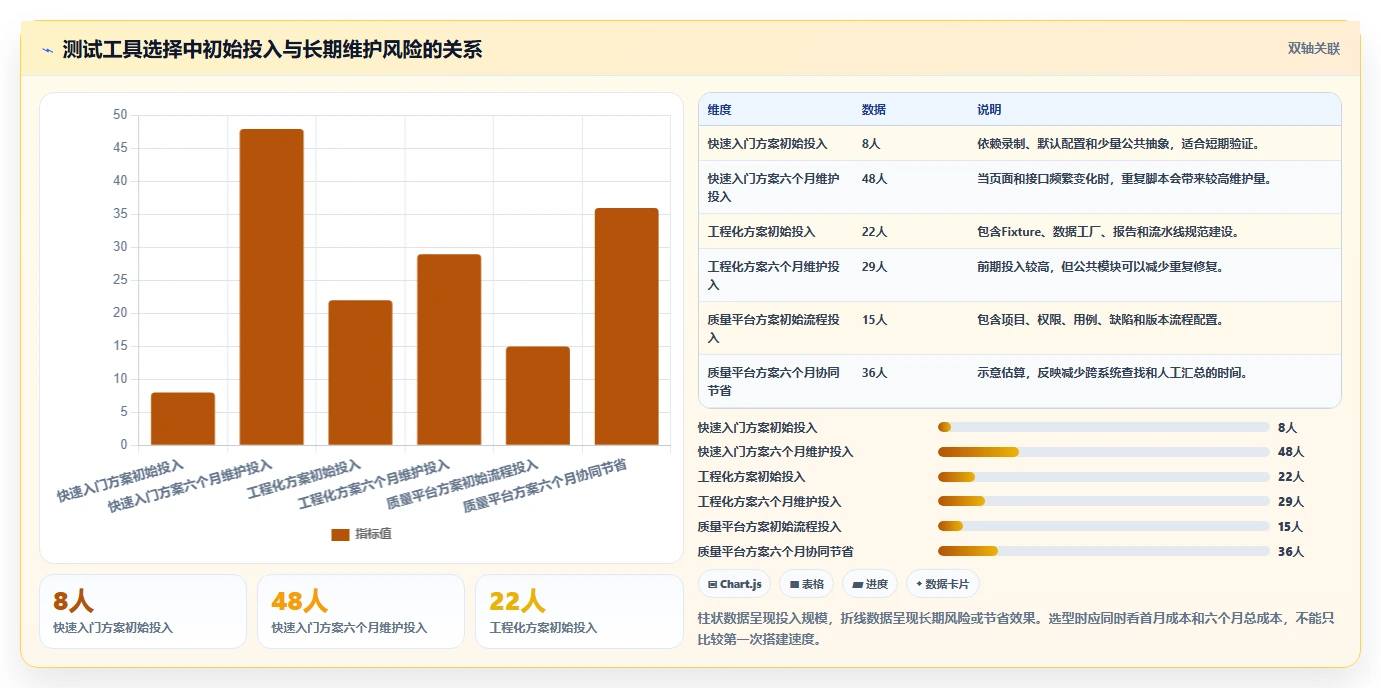This screenshot has height=688, width=1381.
Task: Click the 工程化方案初始投入 progress bar
Action: (1103, 477)
